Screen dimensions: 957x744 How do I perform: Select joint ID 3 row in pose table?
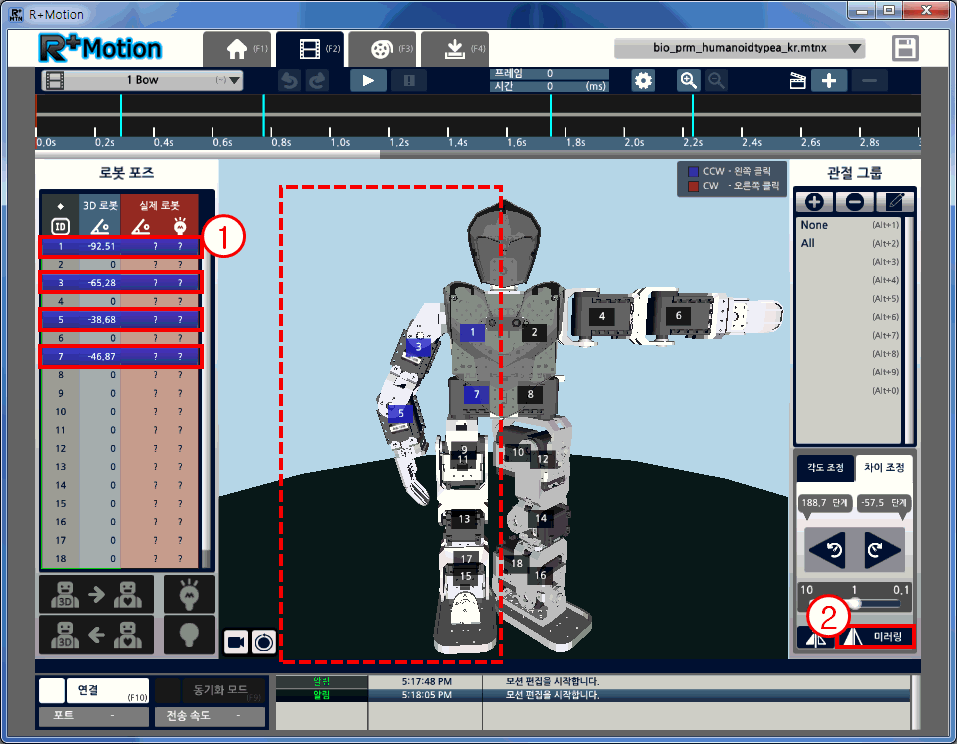point(120,283)
